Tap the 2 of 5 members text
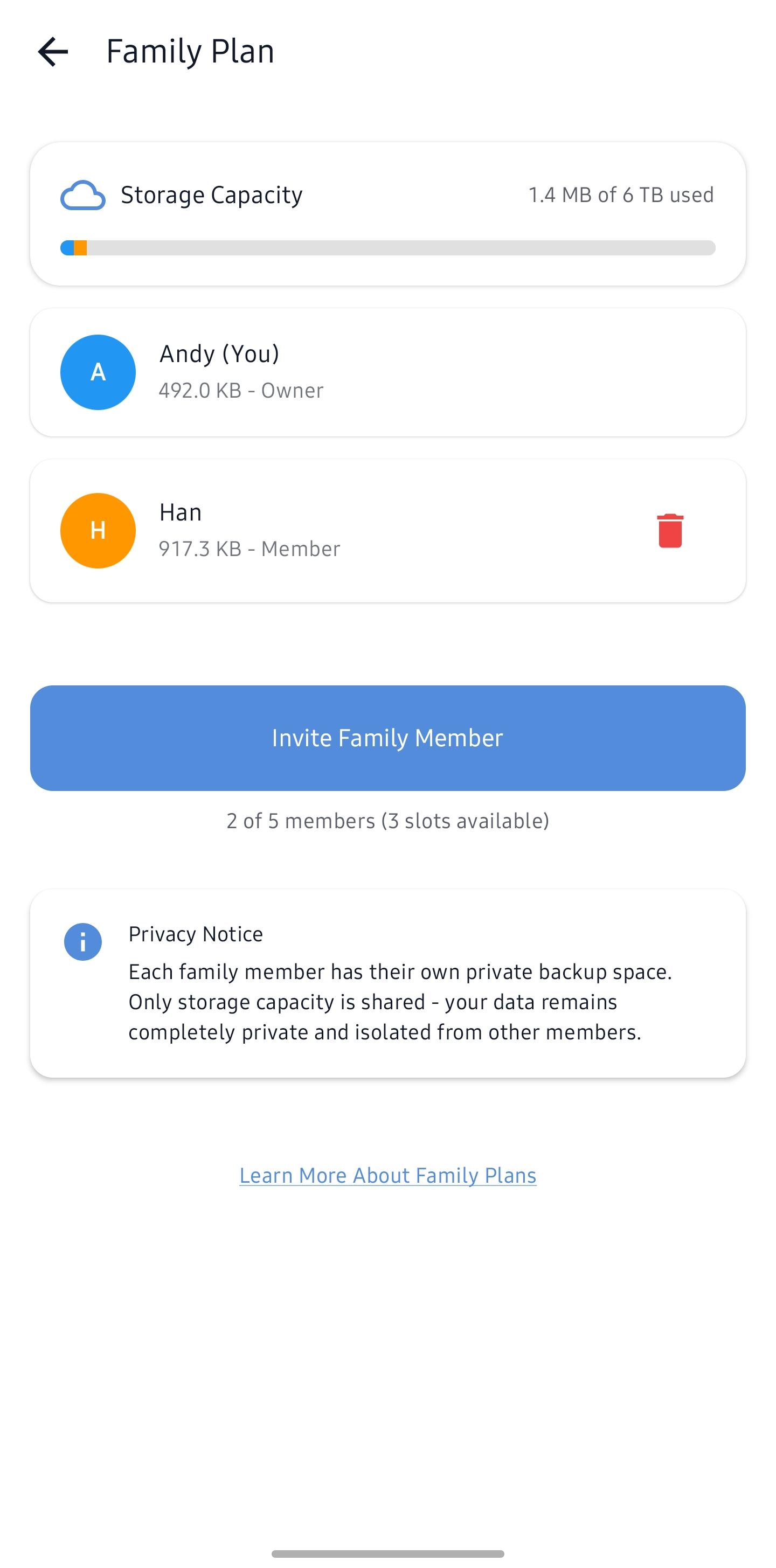The height and width of the screenshot is (1568, 776). pos(387,821)
